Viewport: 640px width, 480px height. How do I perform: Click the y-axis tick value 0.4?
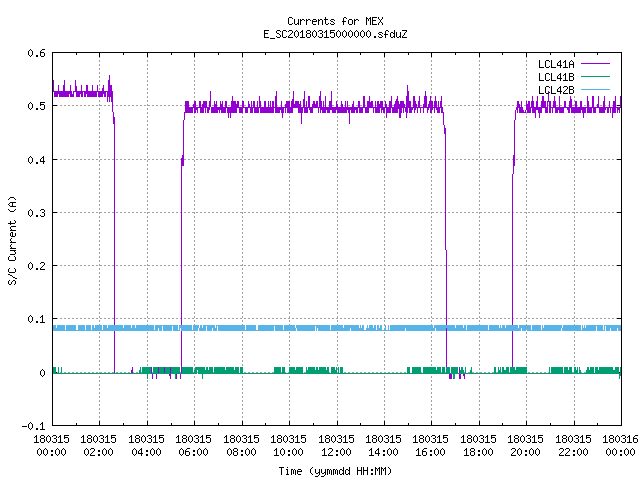pos(36,160)
